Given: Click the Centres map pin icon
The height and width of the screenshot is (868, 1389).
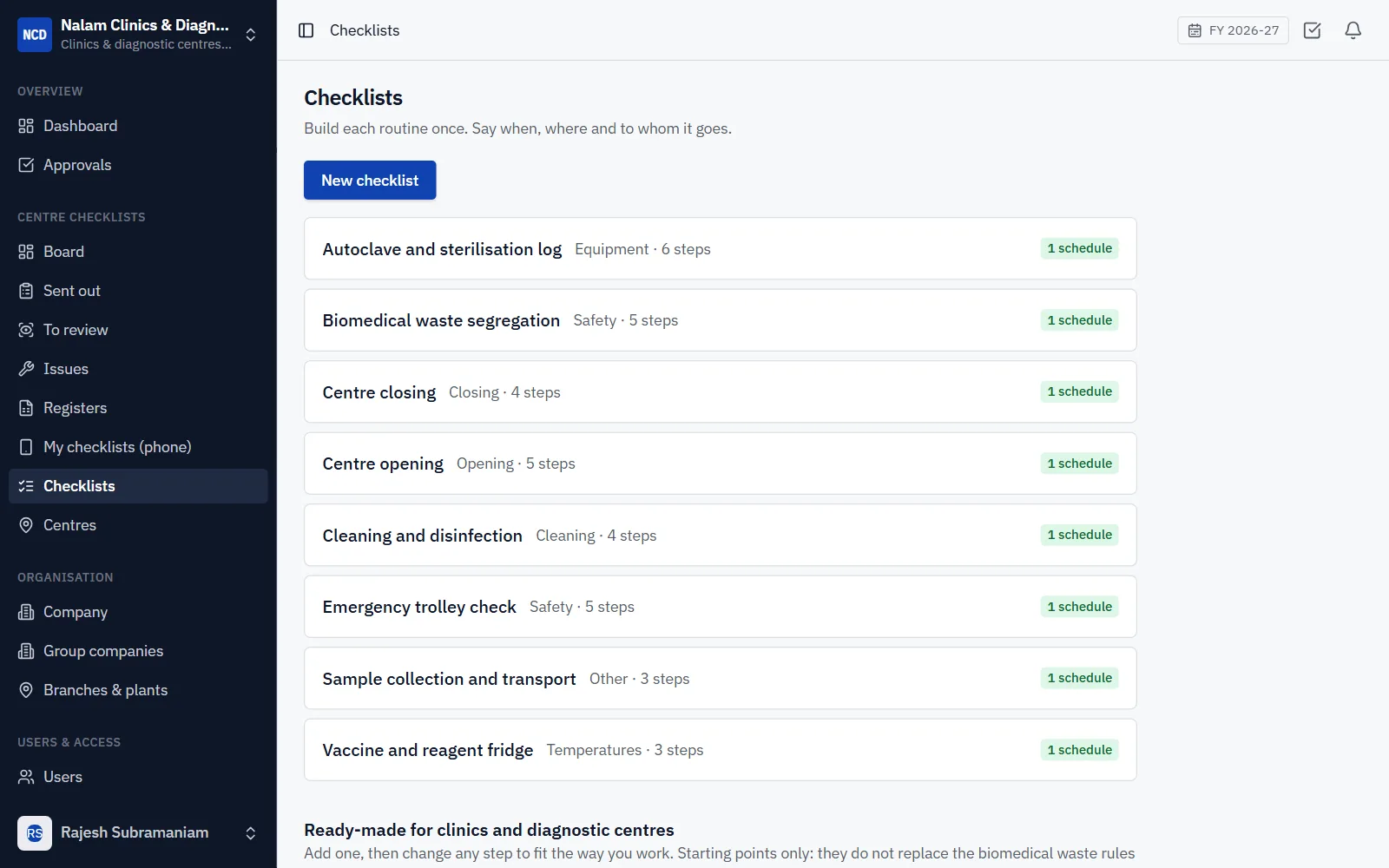Looking at the screenshot, I should click(x=26, y=525).
